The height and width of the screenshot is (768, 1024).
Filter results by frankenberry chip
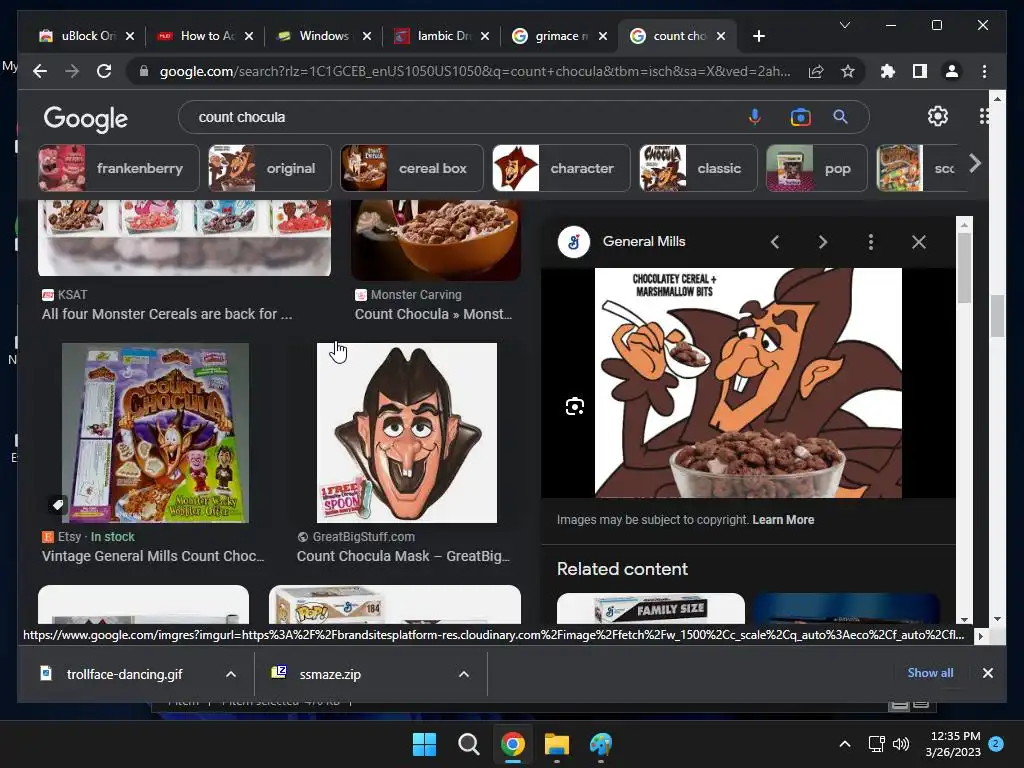(119, 168)
